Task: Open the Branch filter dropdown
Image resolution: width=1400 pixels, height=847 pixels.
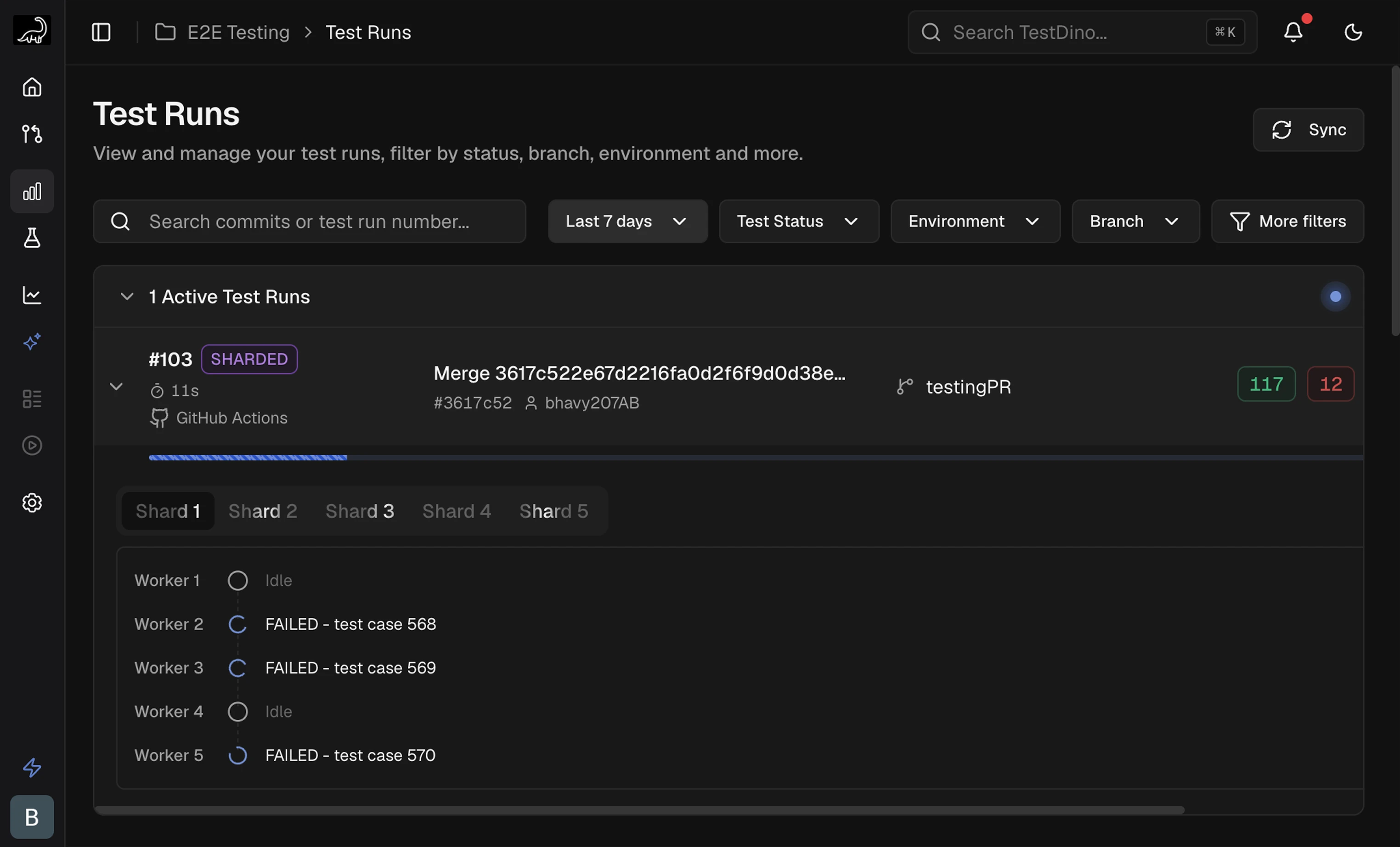Action: 1136,221
